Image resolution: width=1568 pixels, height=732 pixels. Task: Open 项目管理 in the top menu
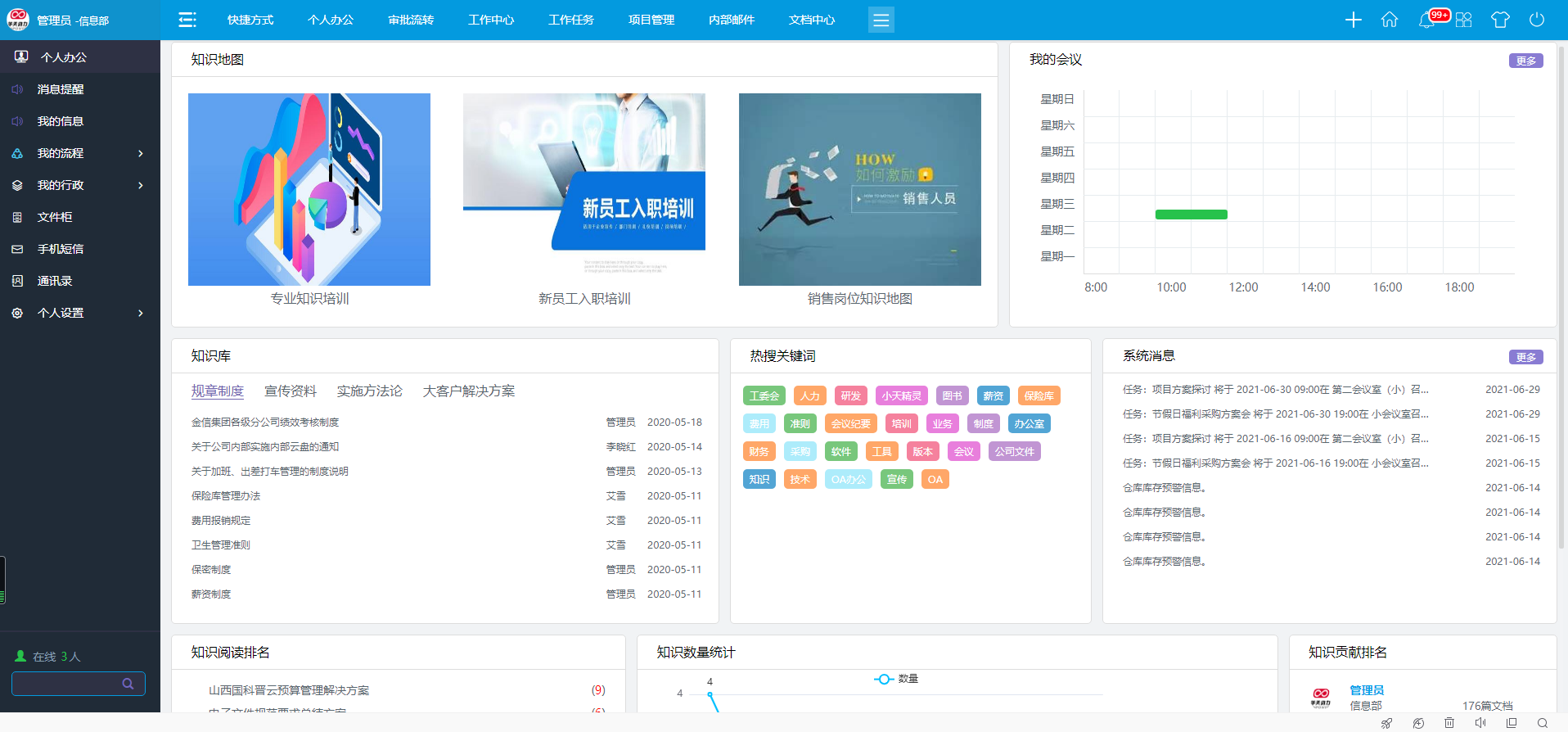pos(651,20)
